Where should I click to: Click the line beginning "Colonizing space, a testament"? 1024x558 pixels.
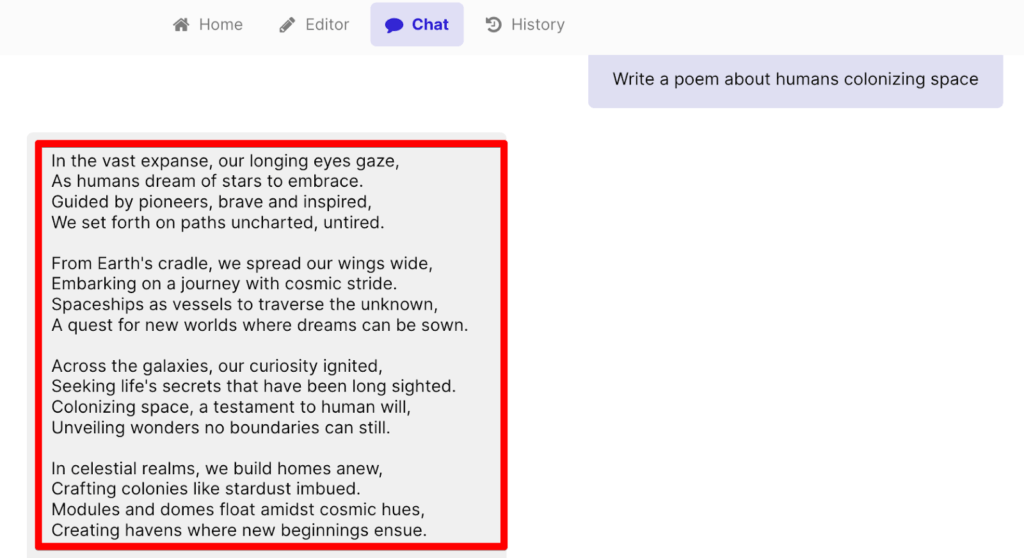pyautogui.click(x=231, y=408)
